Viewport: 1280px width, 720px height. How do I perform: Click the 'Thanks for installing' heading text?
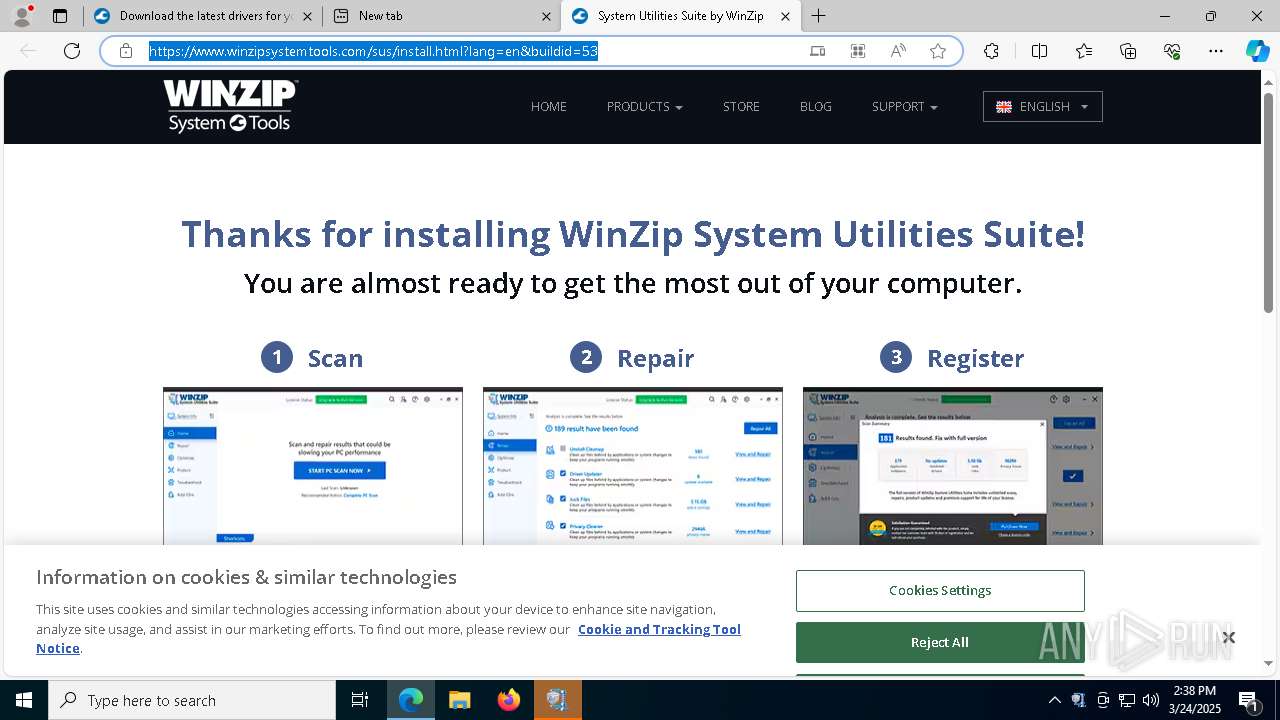click(633, 234)
